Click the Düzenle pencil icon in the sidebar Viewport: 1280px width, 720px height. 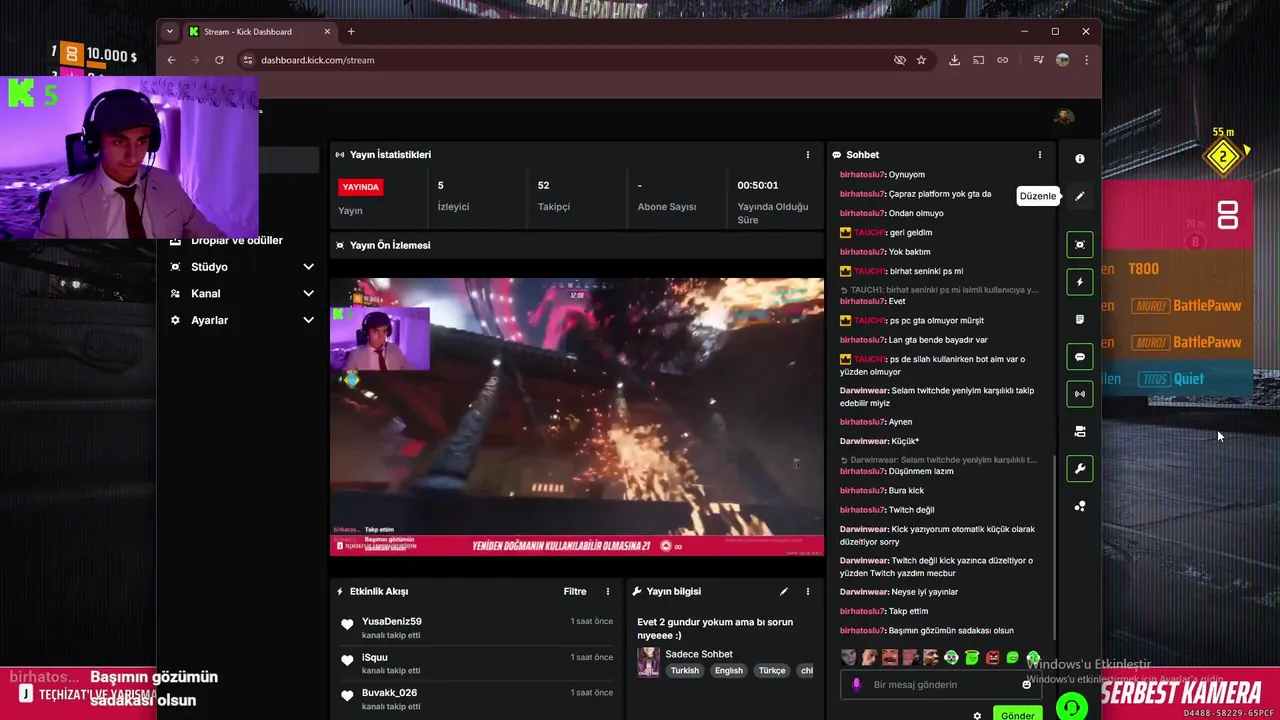tap(1079, 197)
